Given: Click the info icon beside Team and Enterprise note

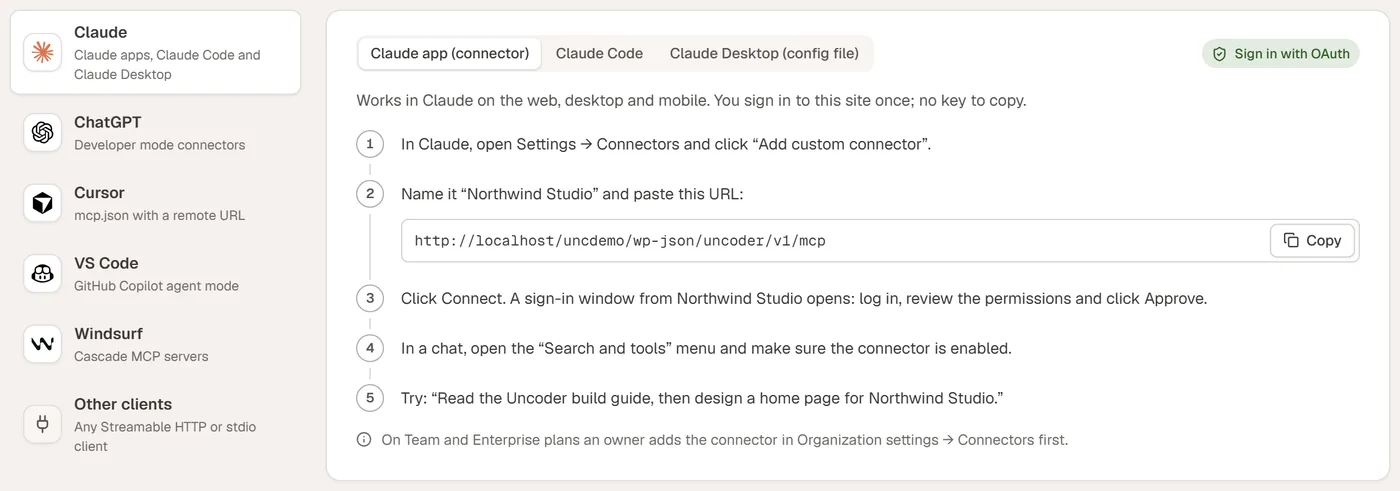Looking at the screenshot, I should tap(364, 440).
